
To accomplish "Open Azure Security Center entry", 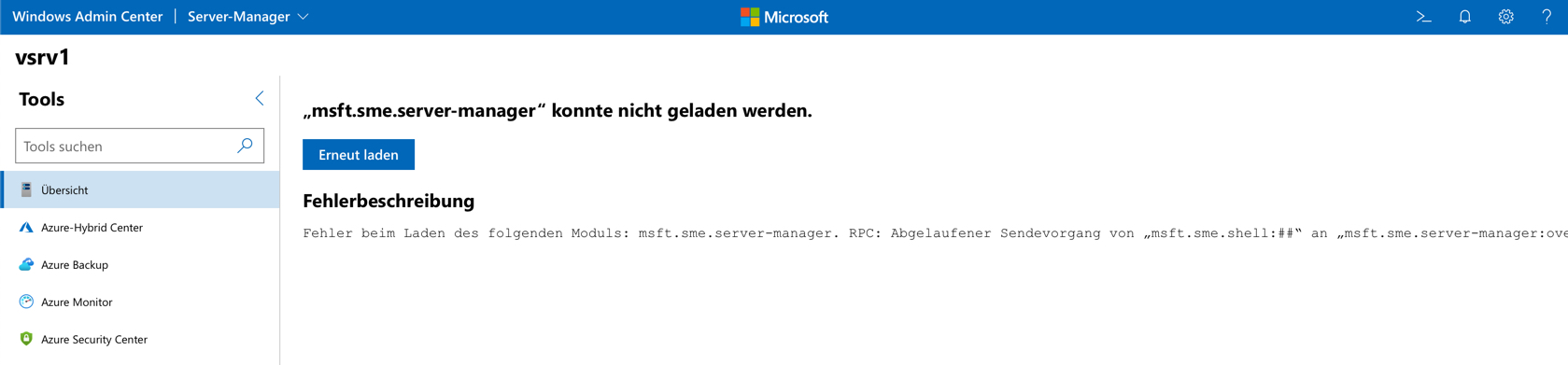I will pyautogui.click(x=141, y=339).
